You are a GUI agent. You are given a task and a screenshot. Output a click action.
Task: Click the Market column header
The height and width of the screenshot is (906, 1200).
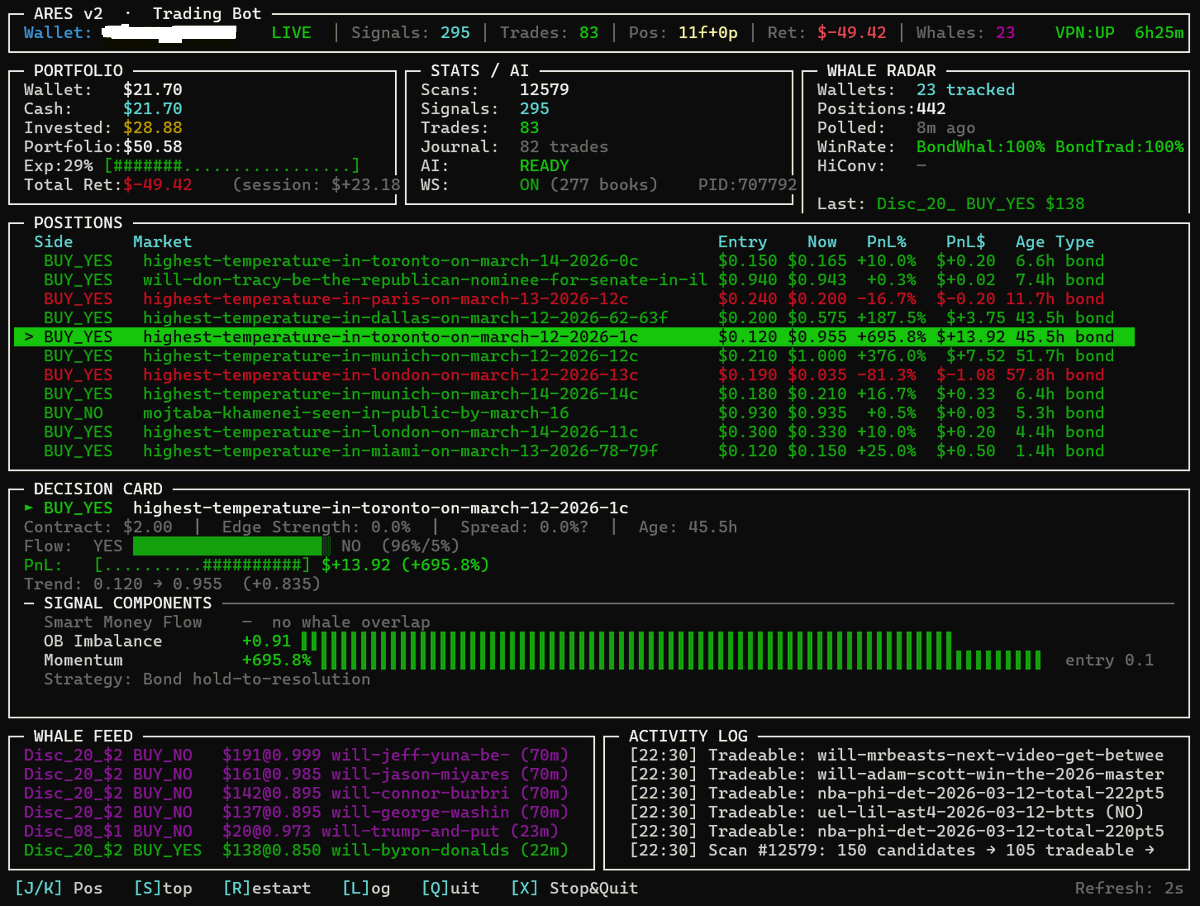click(x=162, y=242)
